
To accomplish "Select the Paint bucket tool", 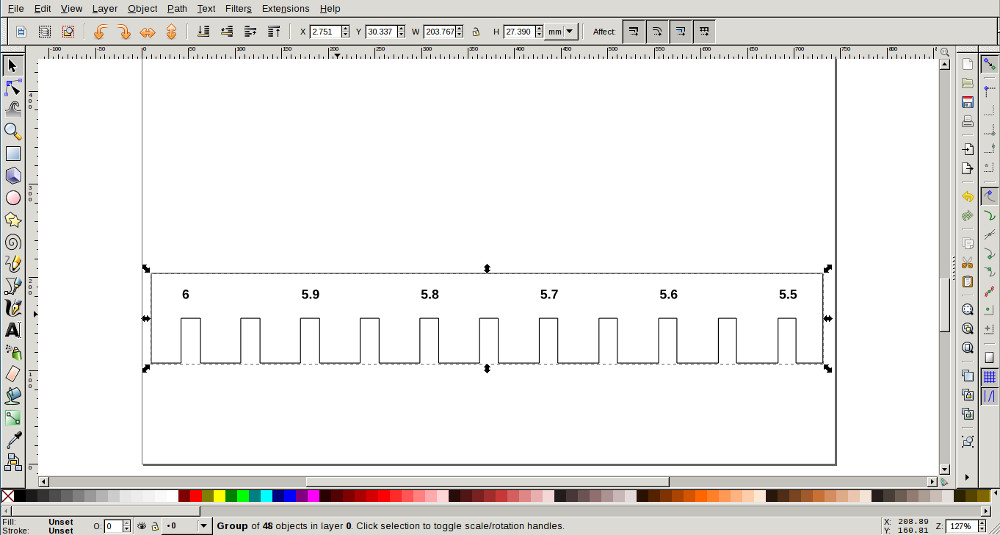I will tap(13, 396).
